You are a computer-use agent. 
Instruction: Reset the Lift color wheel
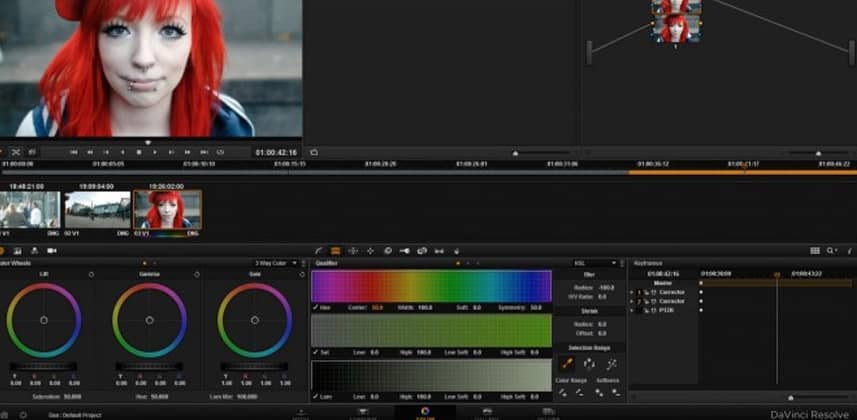pyautogui.click(x=91, y=275)
